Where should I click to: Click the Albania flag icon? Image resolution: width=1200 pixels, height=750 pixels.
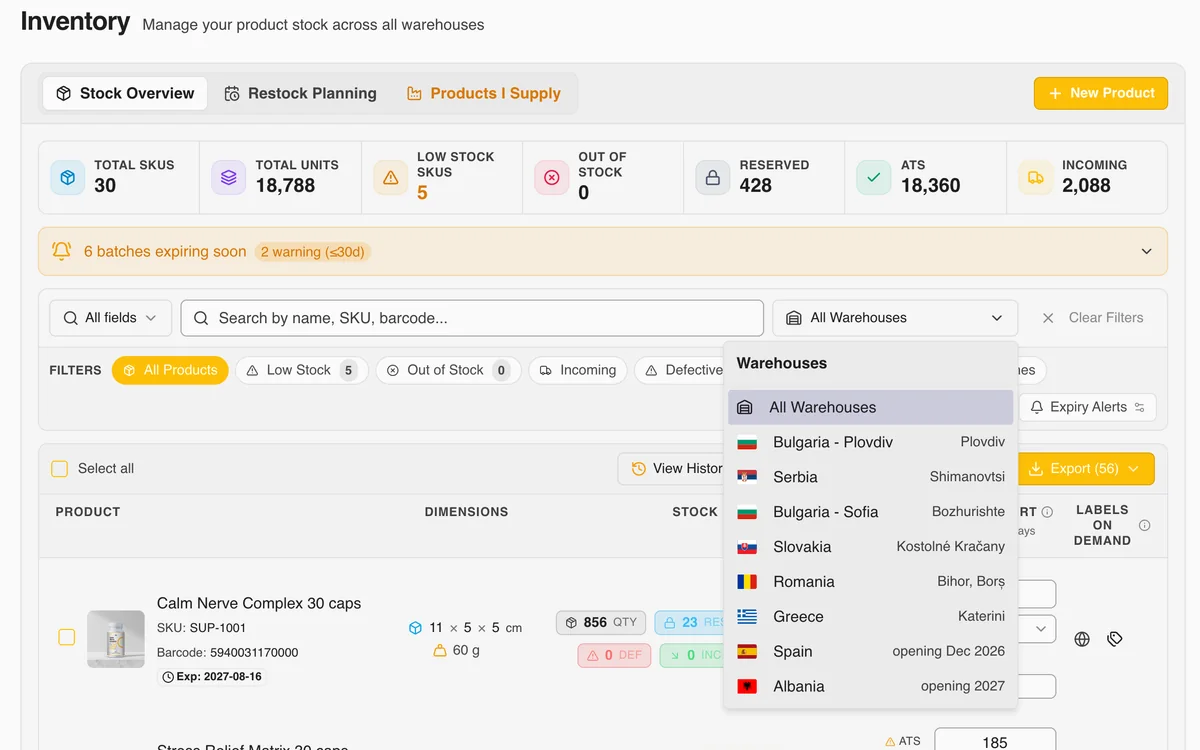(747, 687)
